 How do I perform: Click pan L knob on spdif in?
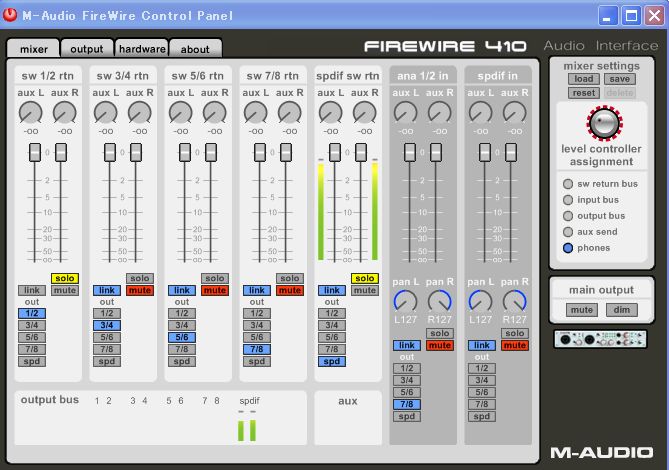[480, 301]
